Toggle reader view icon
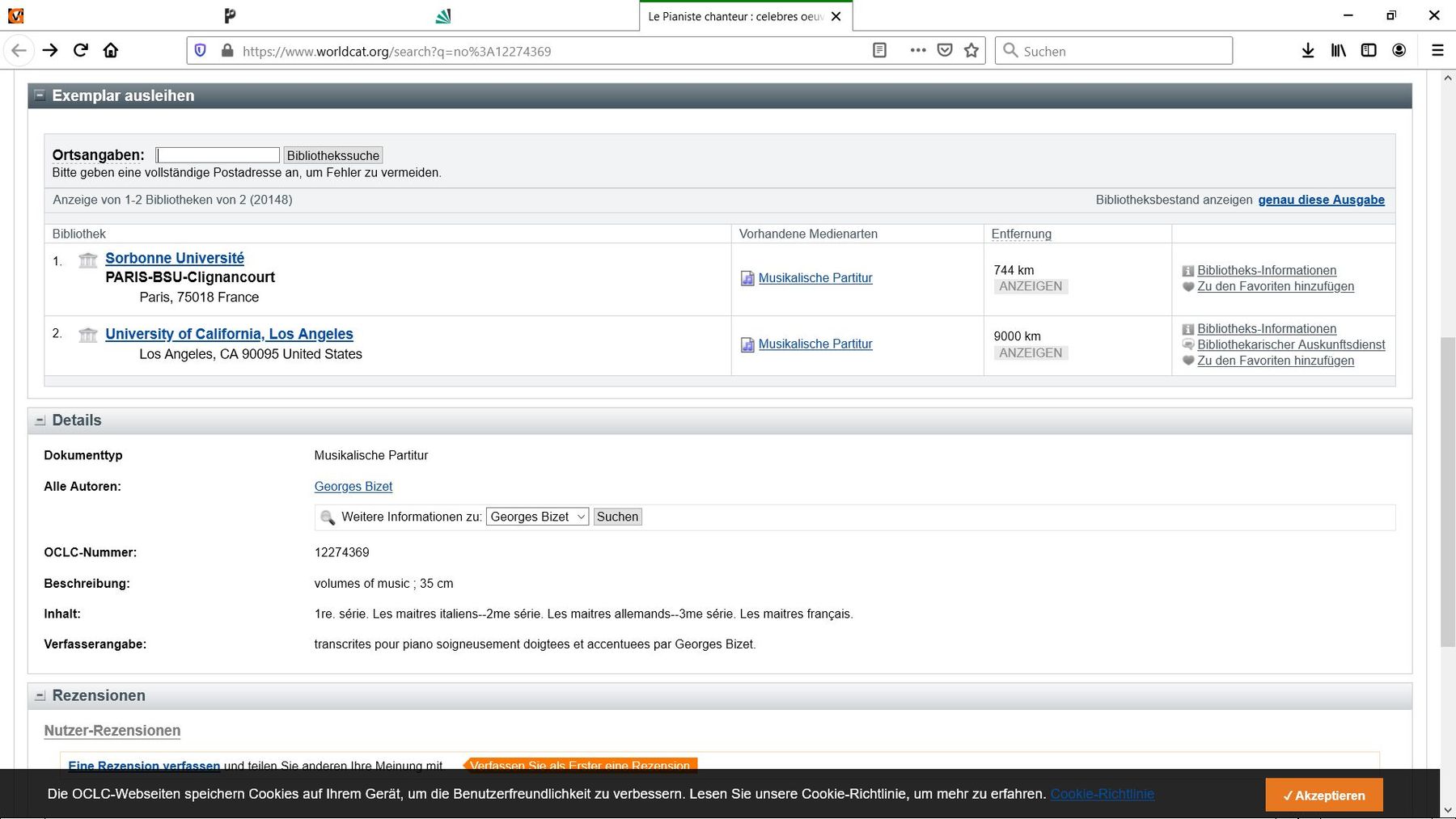The width and height of the screenshot is (1456, 819). [x=879, y=50]
